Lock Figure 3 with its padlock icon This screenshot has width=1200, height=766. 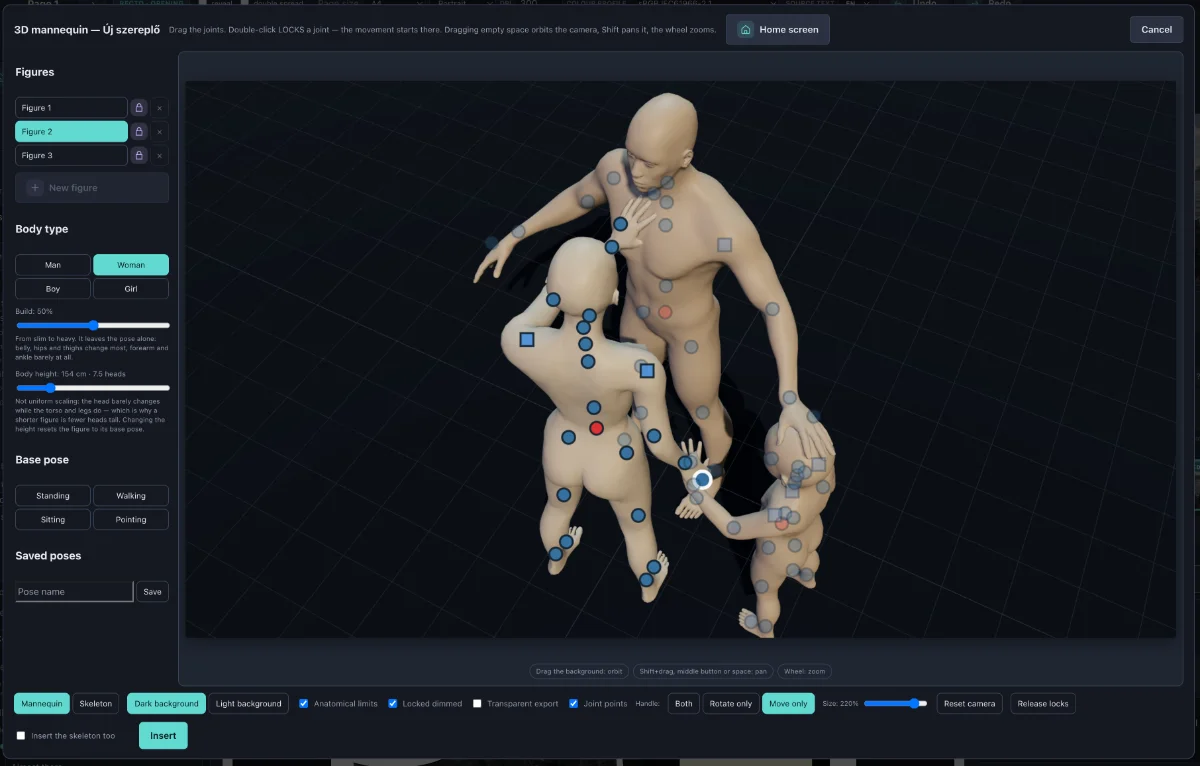coord(139,155)
